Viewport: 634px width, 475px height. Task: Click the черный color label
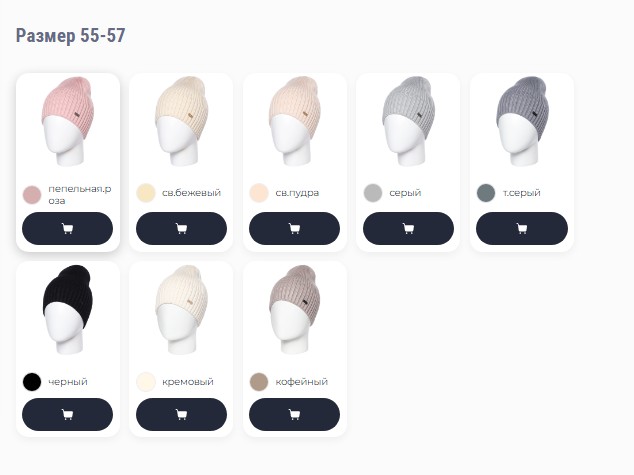click(68, 382)
